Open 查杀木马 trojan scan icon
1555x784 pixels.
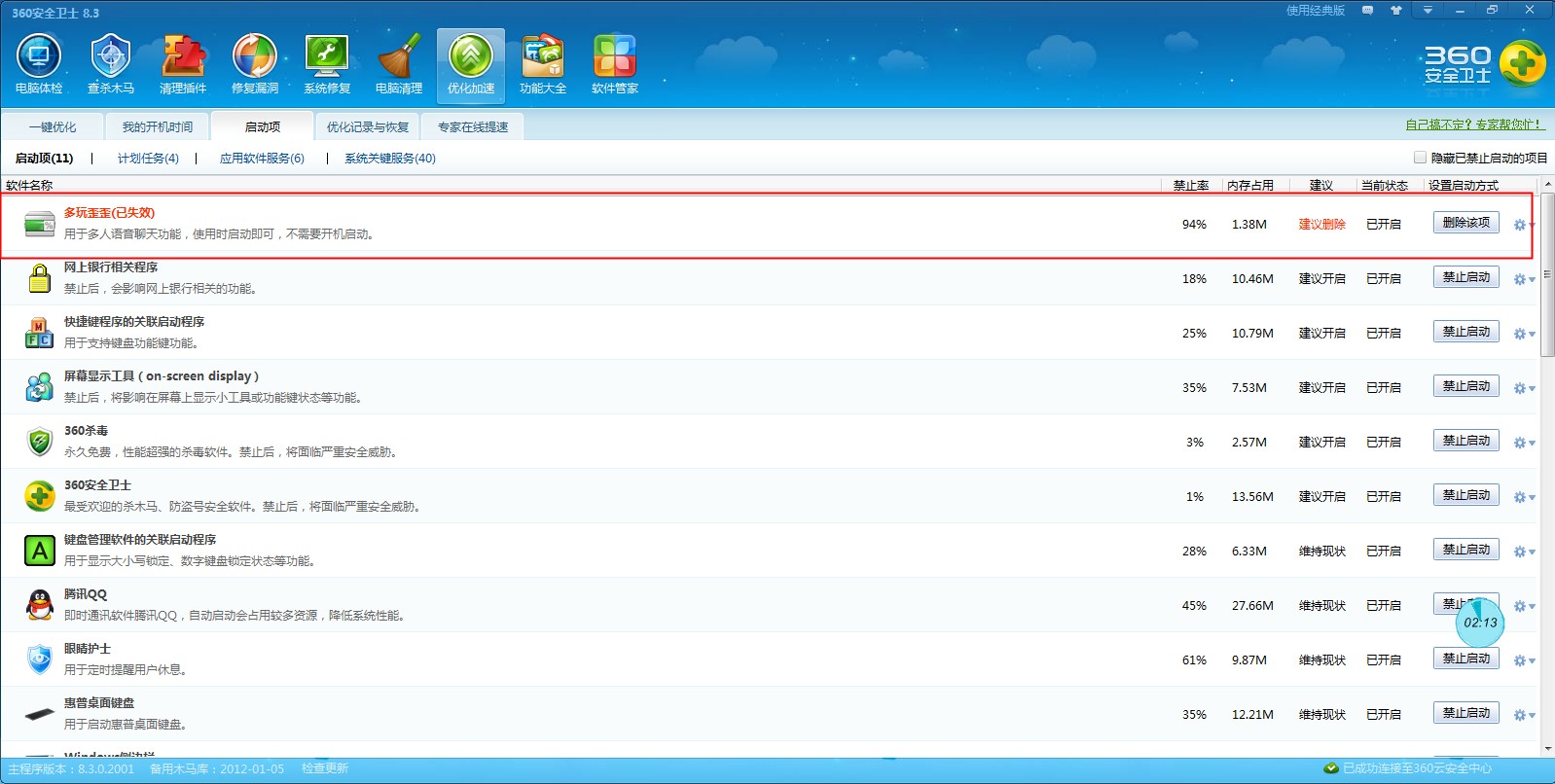point(111,64)
